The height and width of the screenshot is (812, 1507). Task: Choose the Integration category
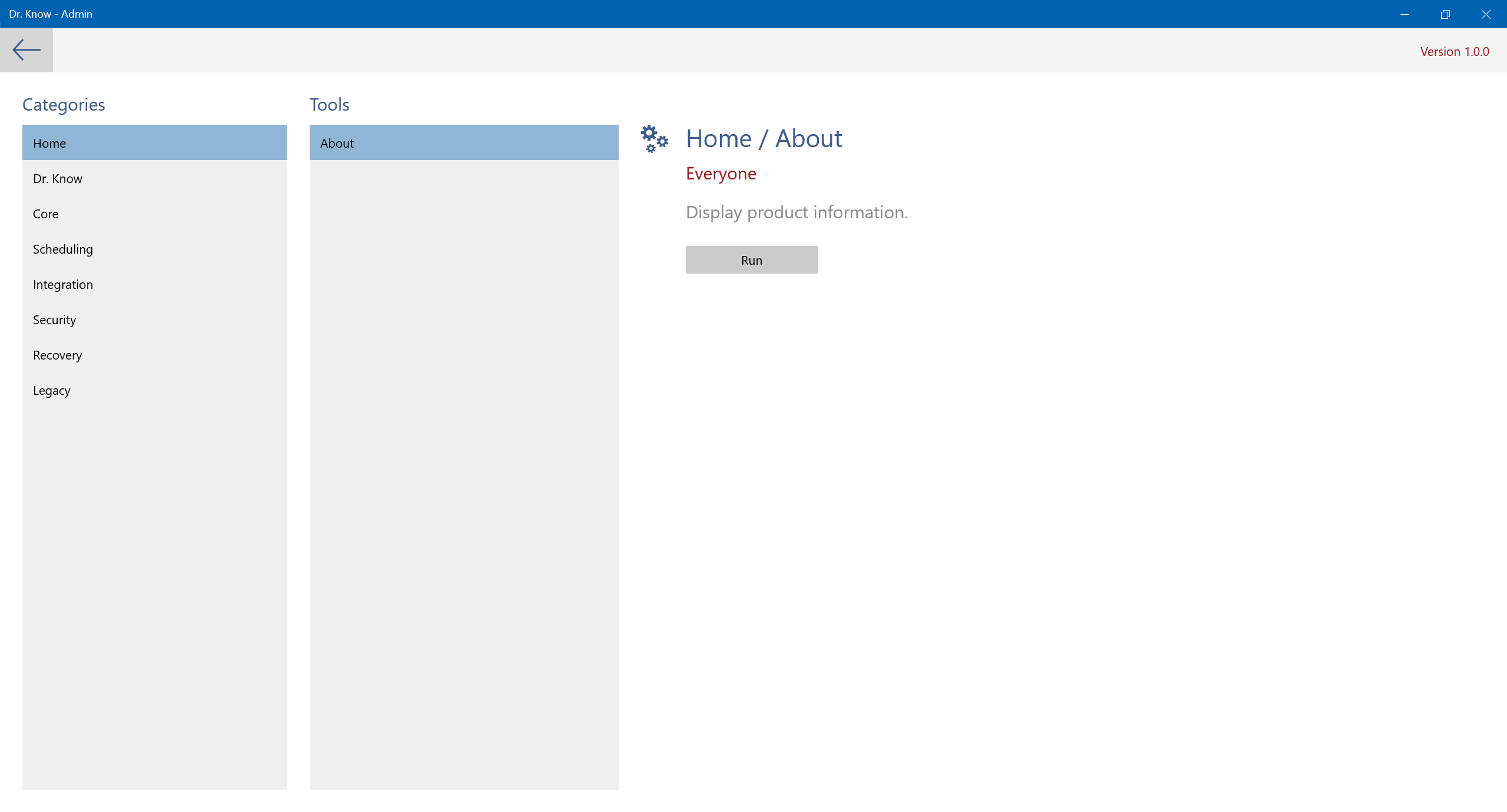(x=154, y=284)
